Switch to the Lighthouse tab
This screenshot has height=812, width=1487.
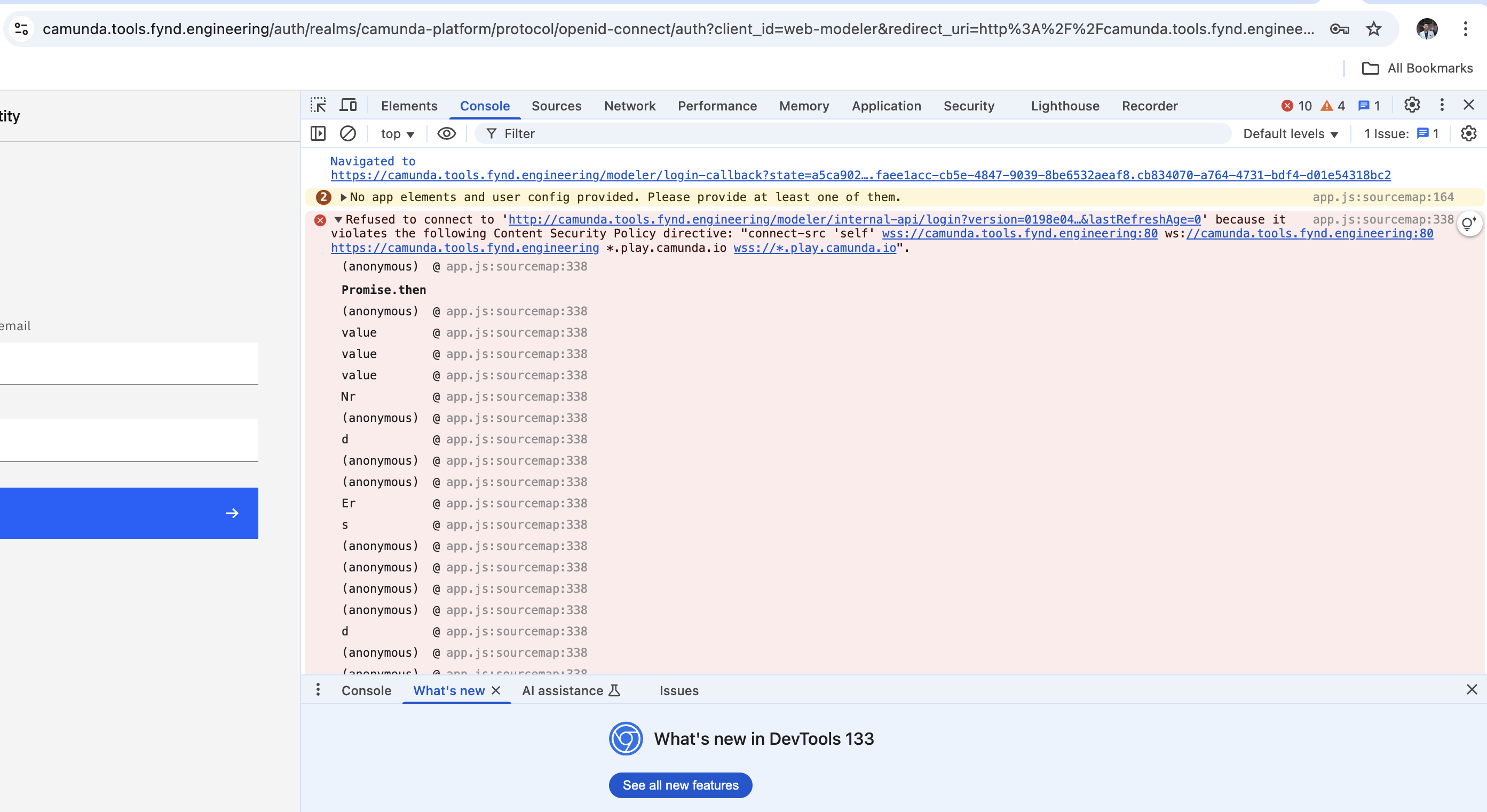[x=1064, y=106]
